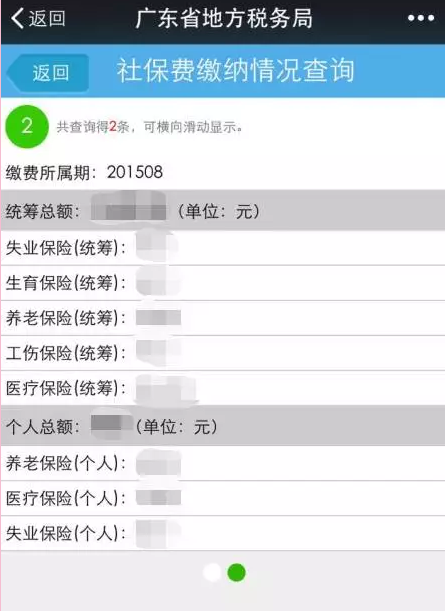Select the green second page indicator dot
Image resolution: width=445 pixels, height=611 pixels.
[x=236, y=572]
